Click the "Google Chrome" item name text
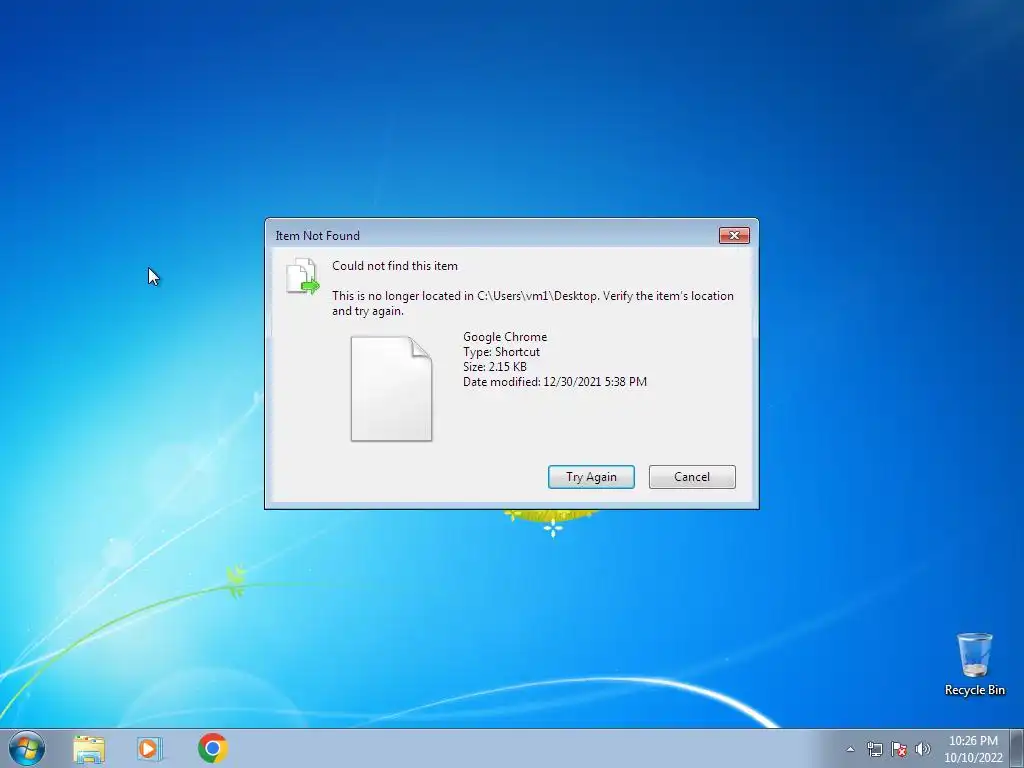Viewport: 1024px width, 768px height. coord(505,337)
